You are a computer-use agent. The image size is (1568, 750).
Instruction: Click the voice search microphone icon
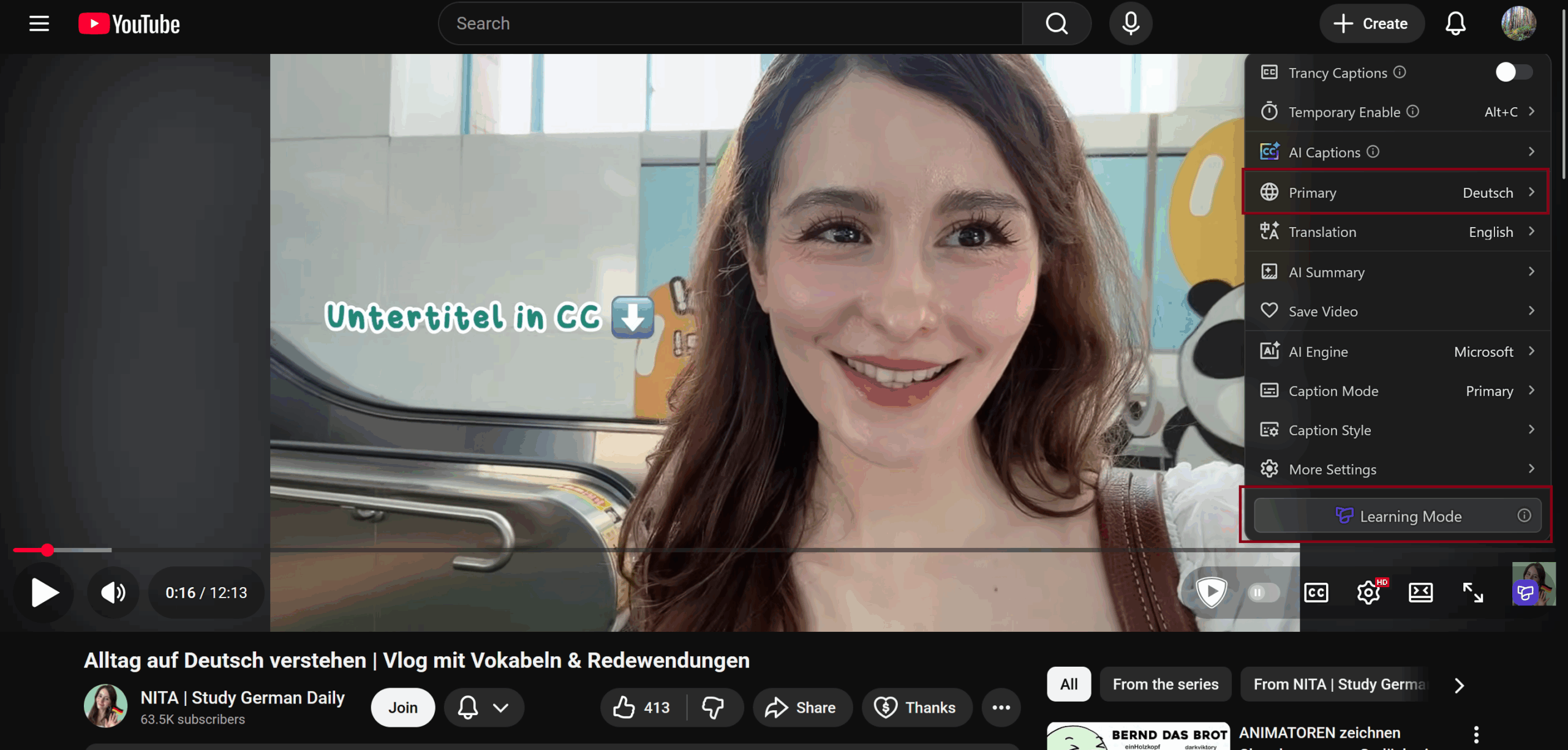click(1131, 24)
